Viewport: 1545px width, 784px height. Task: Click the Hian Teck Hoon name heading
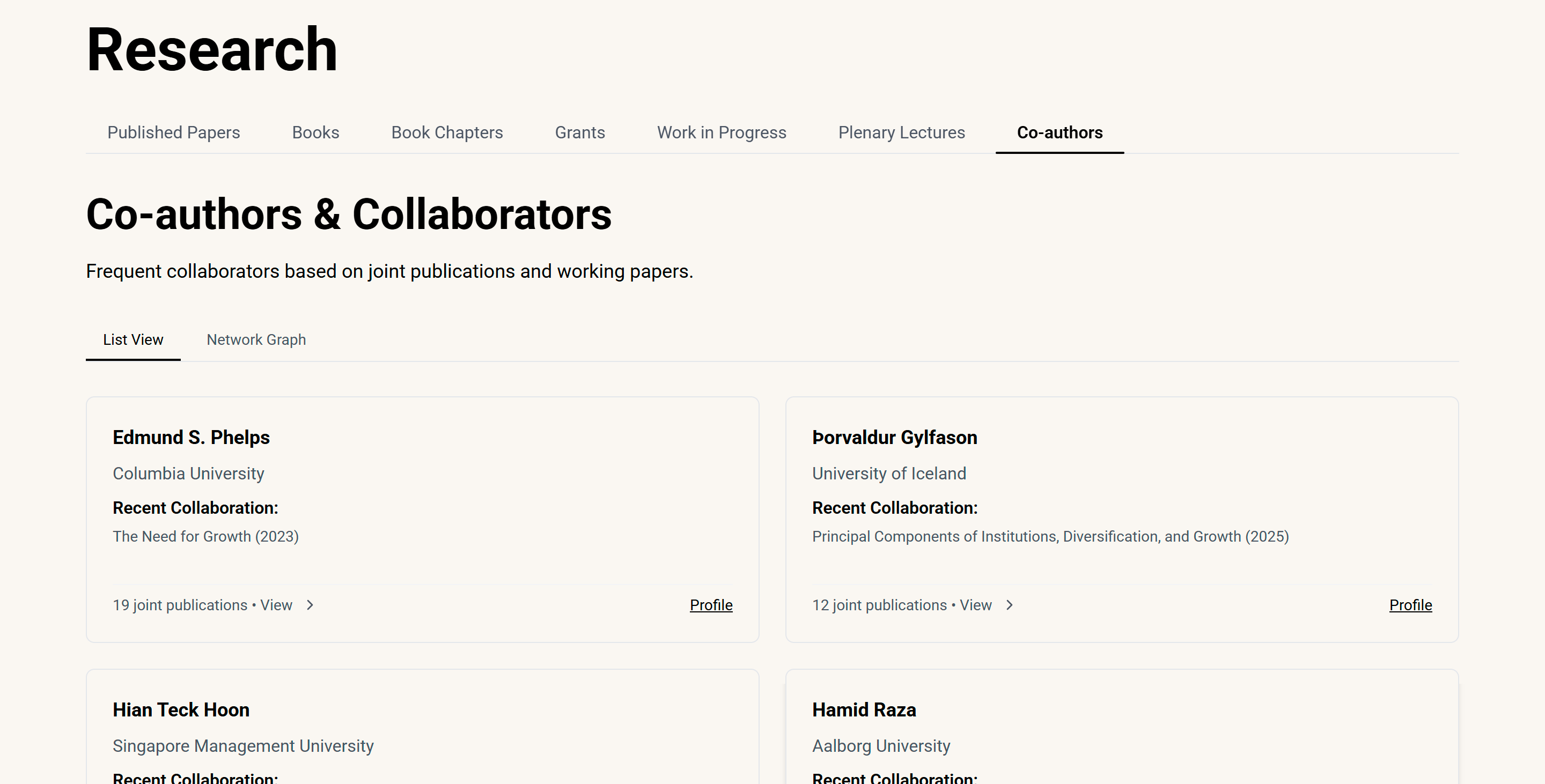pos(181,709)
